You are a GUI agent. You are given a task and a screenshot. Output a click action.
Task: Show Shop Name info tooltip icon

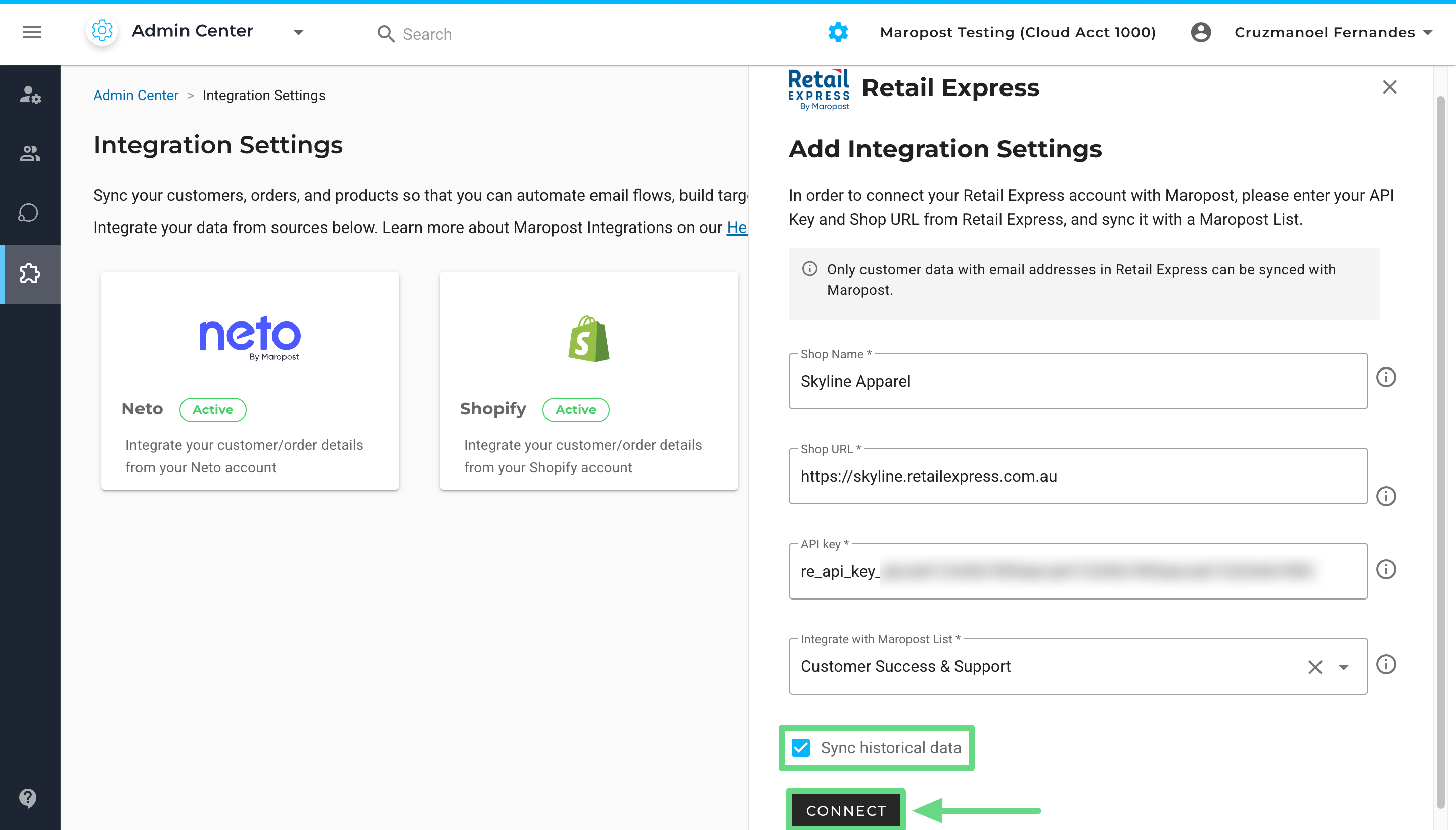[1386, 377]
